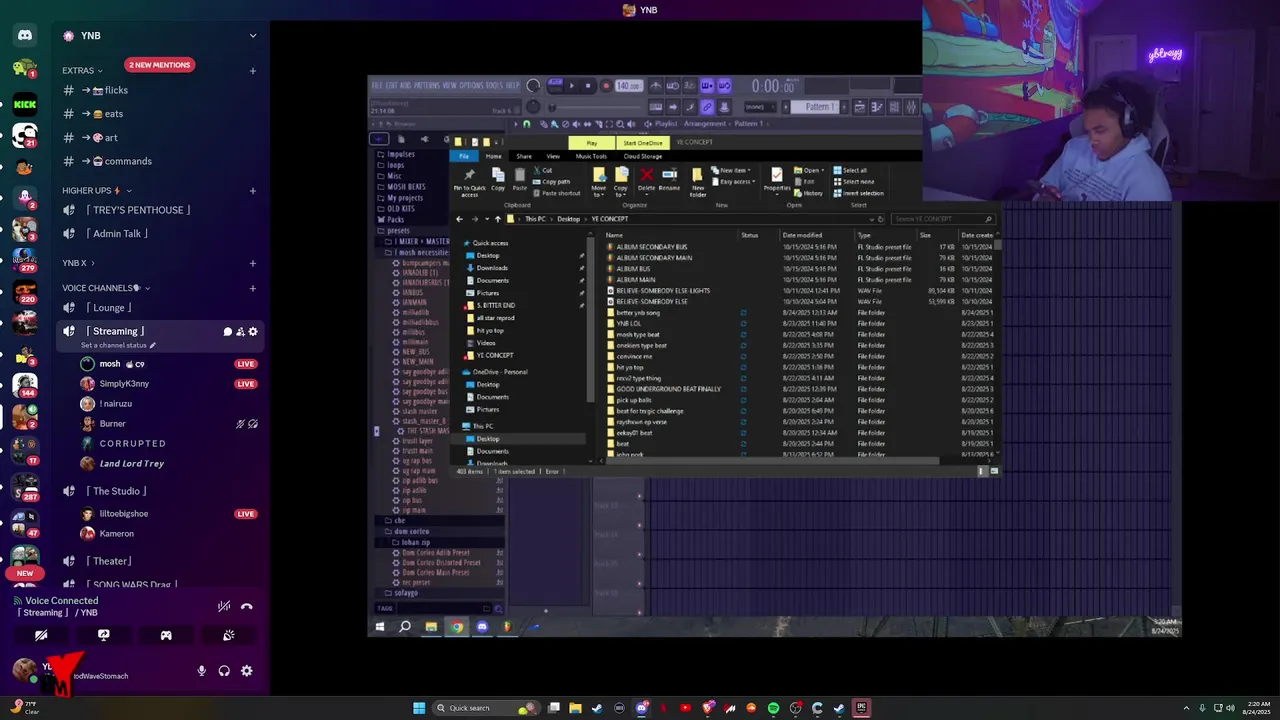
Task: Click Properties in streamed Explorer ribbon
Action: (777, 180)
